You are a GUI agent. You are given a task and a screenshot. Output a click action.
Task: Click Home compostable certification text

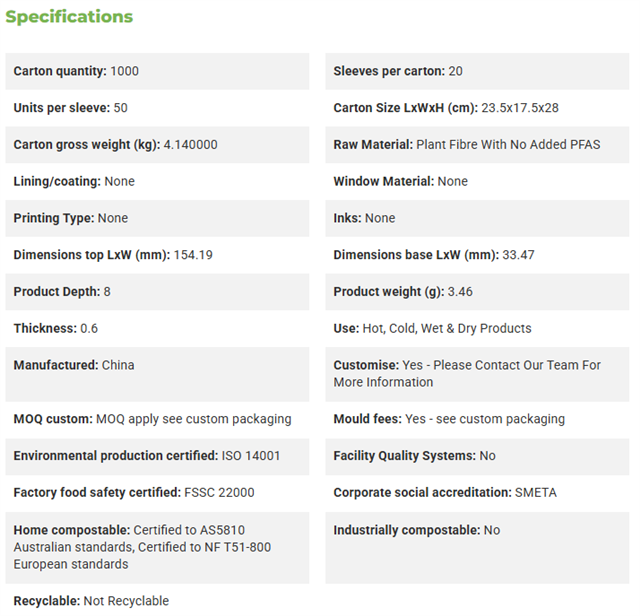tap(142, 547)
